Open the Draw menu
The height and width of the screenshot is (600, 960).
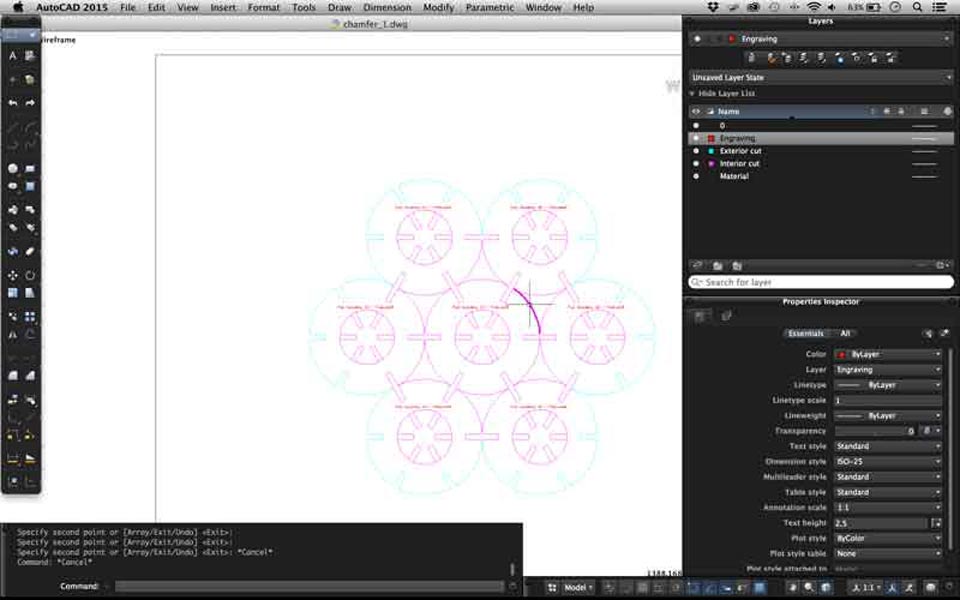point(339,7)
